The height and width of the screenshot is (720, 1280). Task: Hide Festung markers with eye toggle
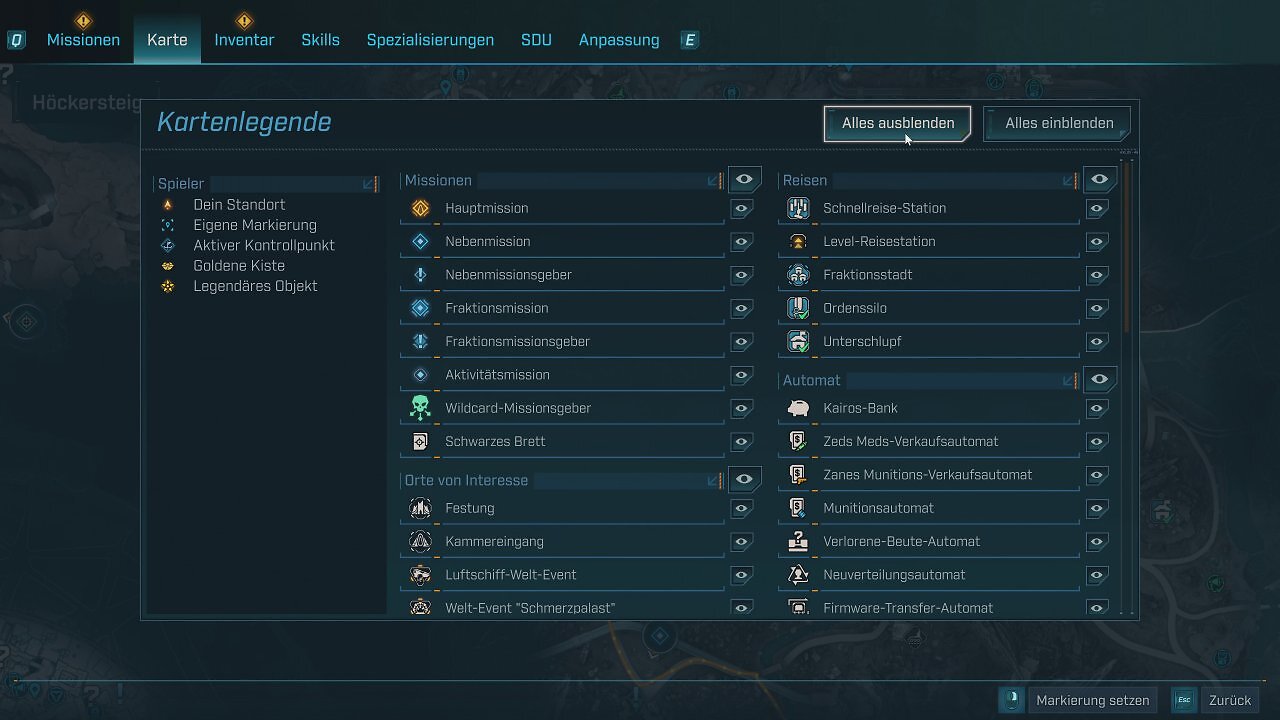click(741, 509)
